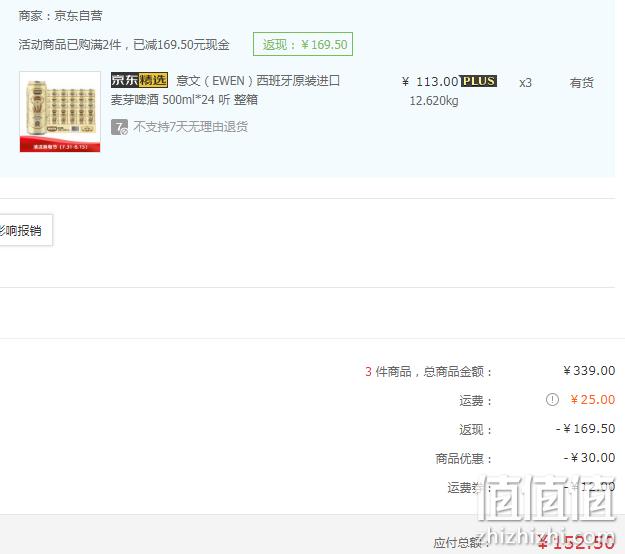This screenshot has width=625, height=554.
Task: Select the shipping fee ¥25.00
Action: pos(593,399)
